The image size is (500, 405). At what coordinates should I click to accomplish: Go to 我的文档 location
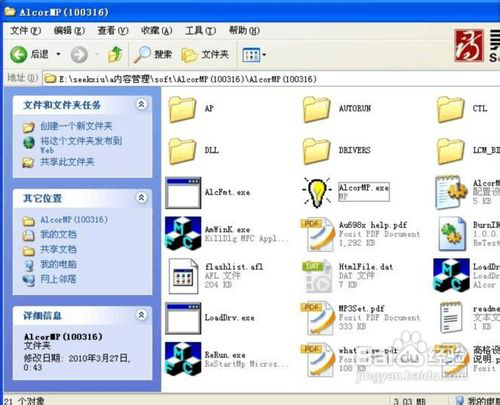(58, 234)
